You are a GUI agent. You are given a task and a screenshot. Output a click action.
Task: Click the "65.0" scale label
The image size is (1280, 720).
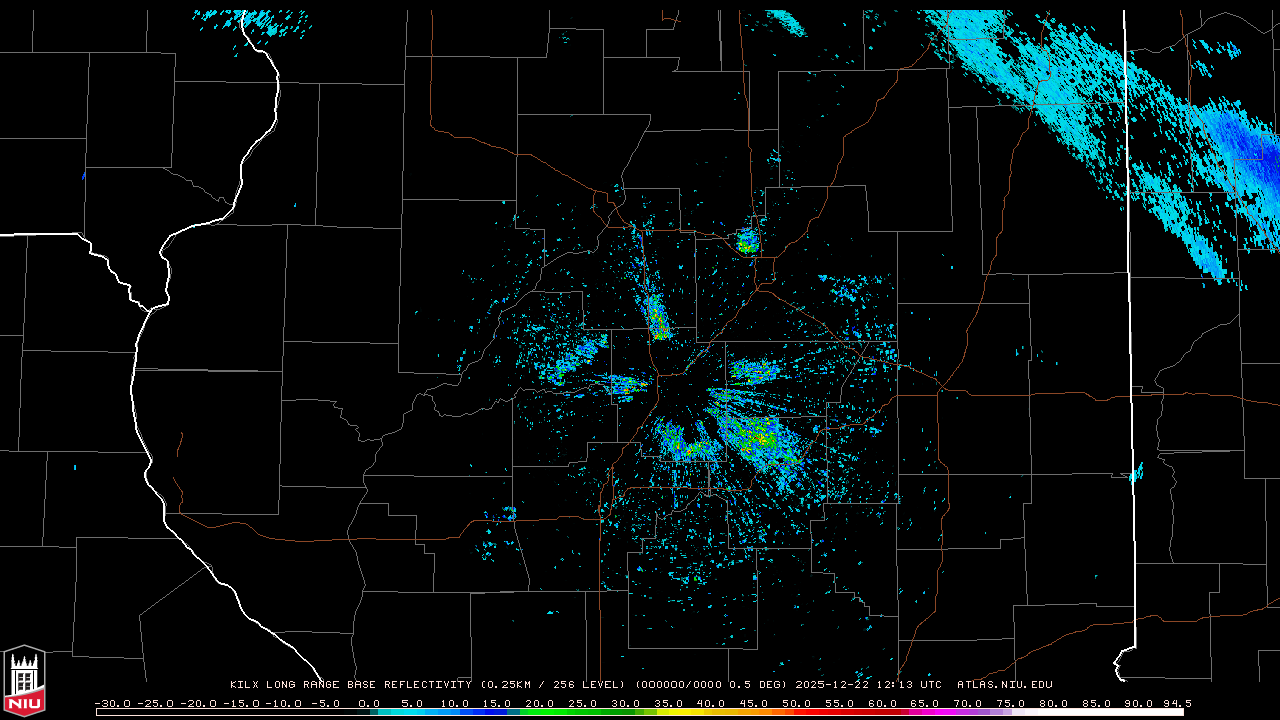[927, 703]
